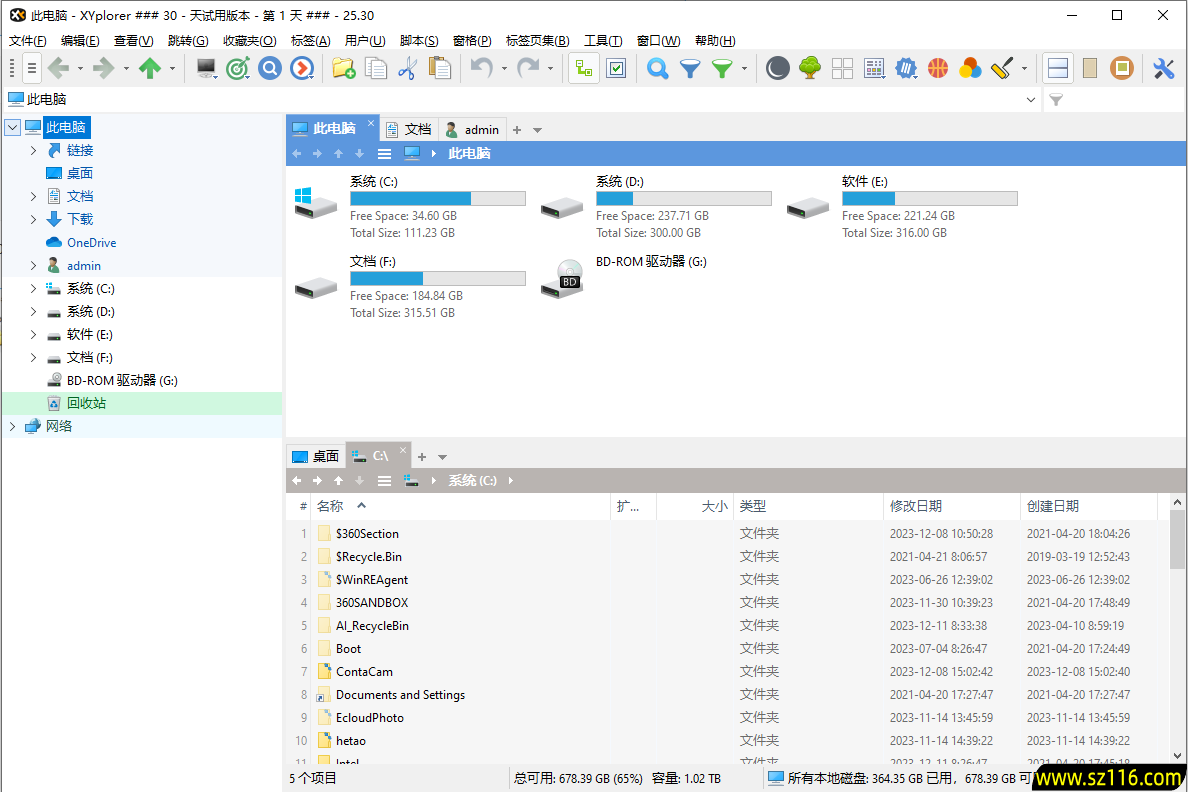1188x792 pixels.
Task: Open the 工具(T) menu
Action: 603,41
